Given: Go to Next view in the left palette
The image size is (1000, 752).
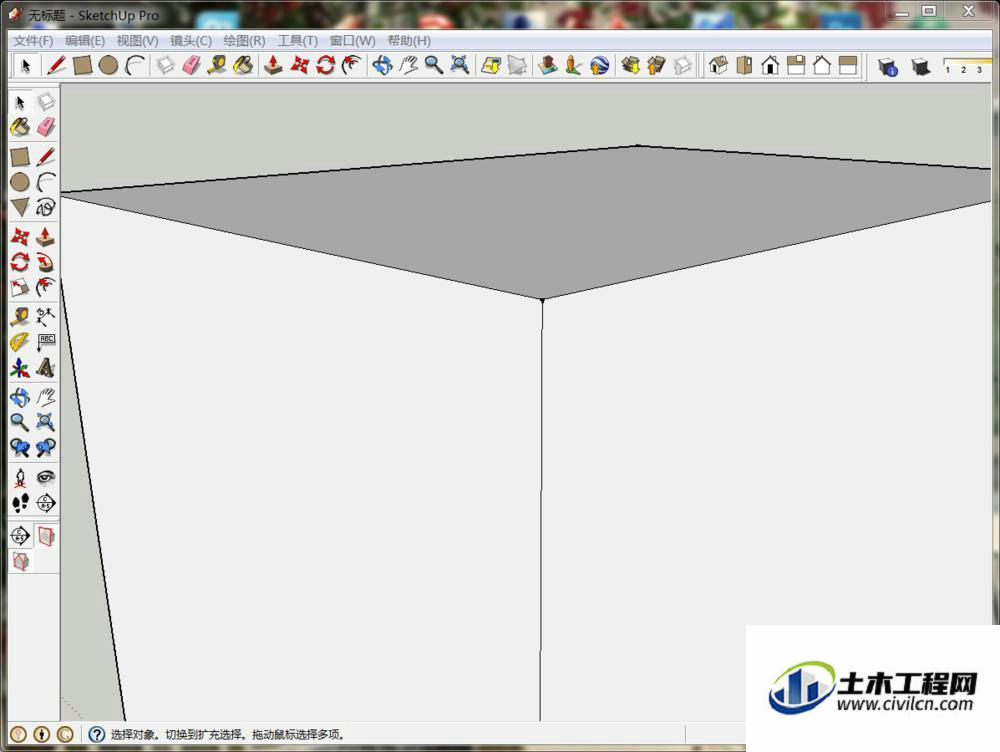Looking at the screenshot, I should (46, 448).
